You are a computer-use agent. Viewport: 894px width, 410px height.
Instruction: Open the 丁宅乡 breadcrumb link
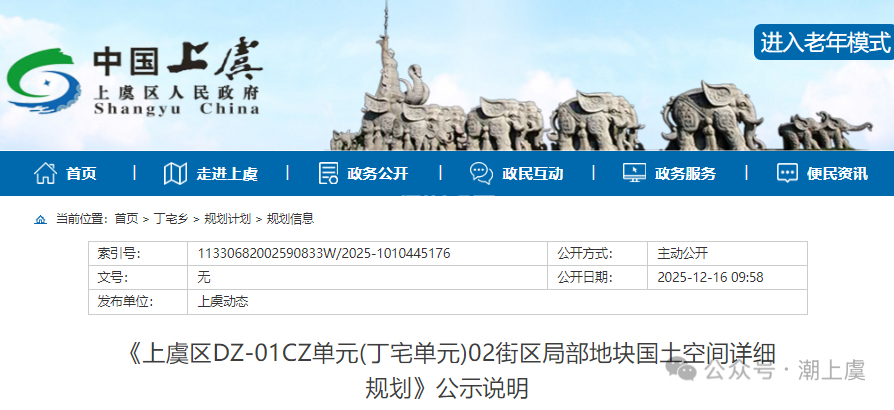coord(170,219)
